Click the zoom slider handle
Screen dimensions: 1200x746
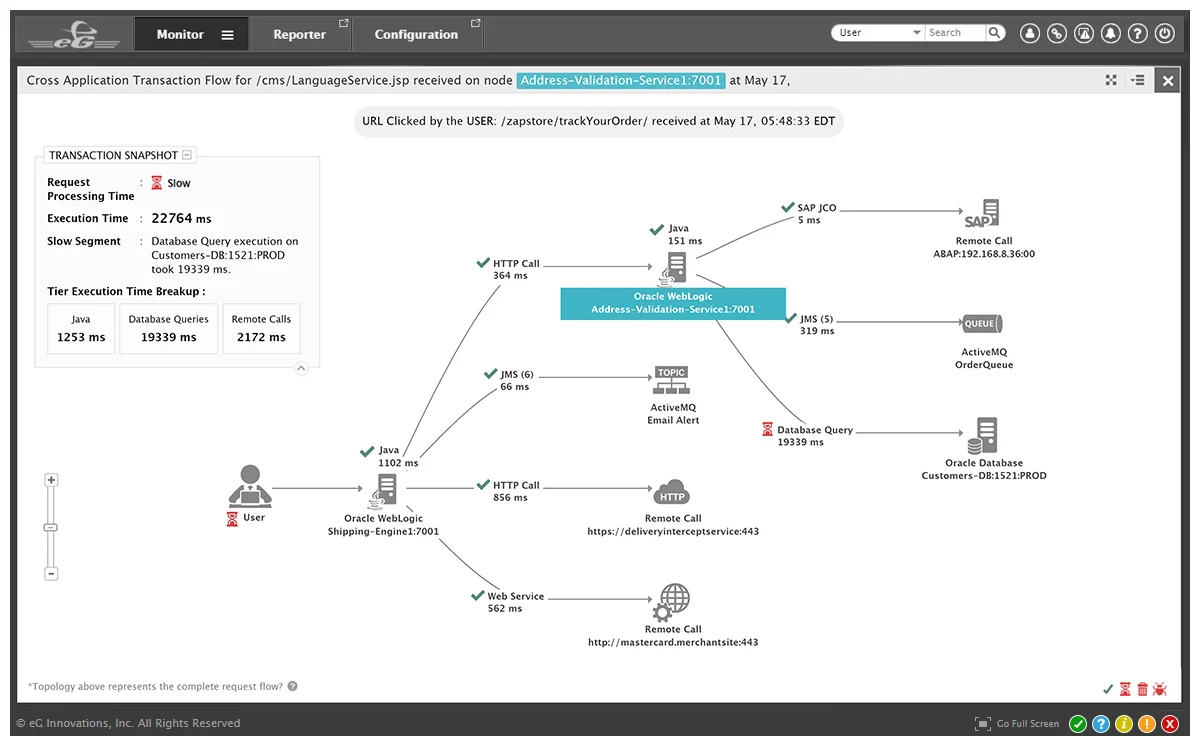click(52, 527)
